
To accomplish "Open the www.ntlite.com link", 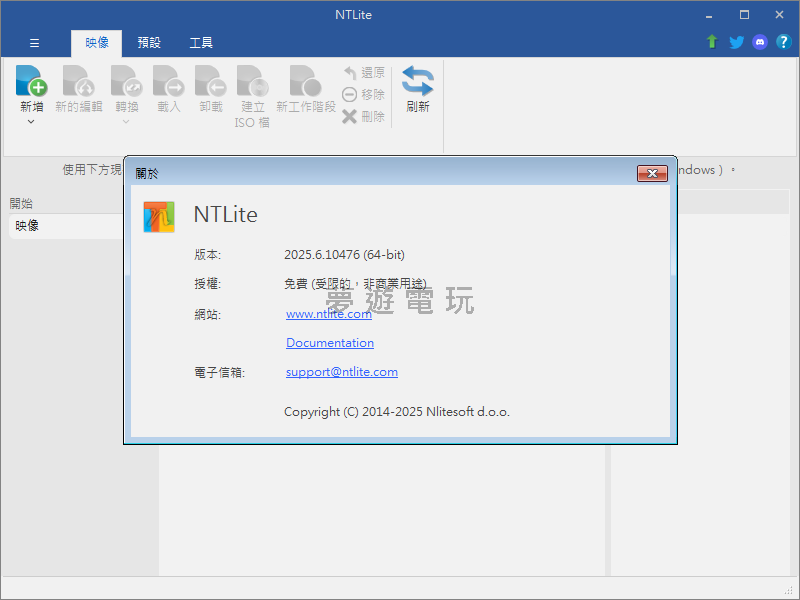I will coord(329,314).
